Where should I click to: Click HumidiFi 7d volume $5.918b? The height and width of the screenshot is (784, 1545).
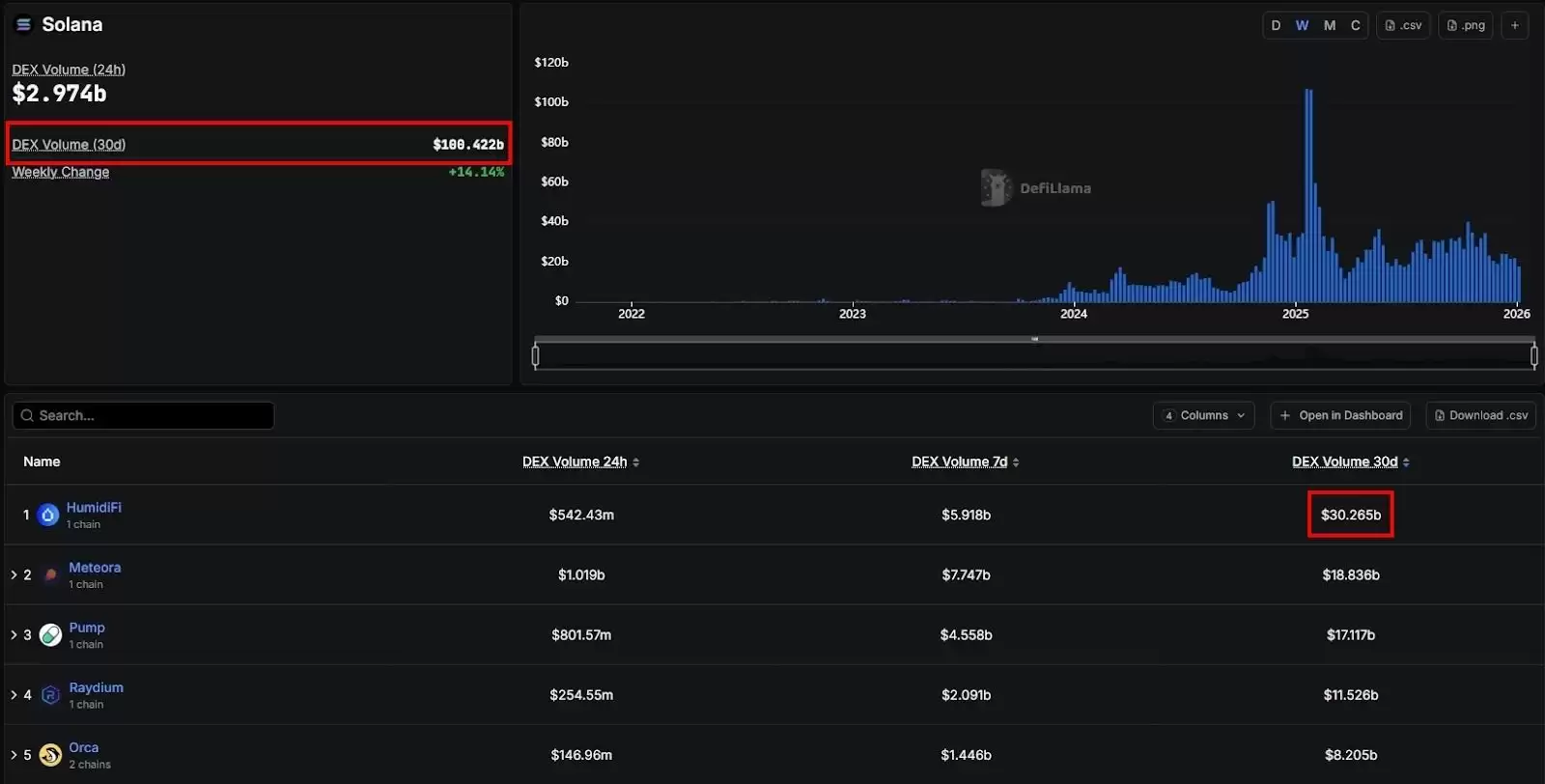pyautogui.click(x=966, y=516)
